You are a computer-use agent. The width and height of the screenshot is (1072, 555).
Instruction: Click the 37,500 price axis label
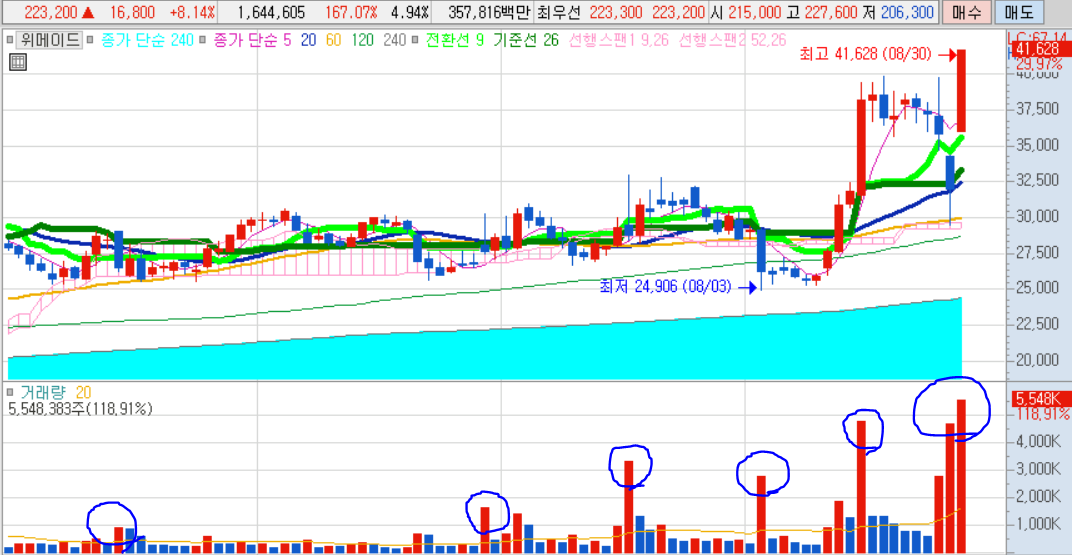[x=1037, y=110]
